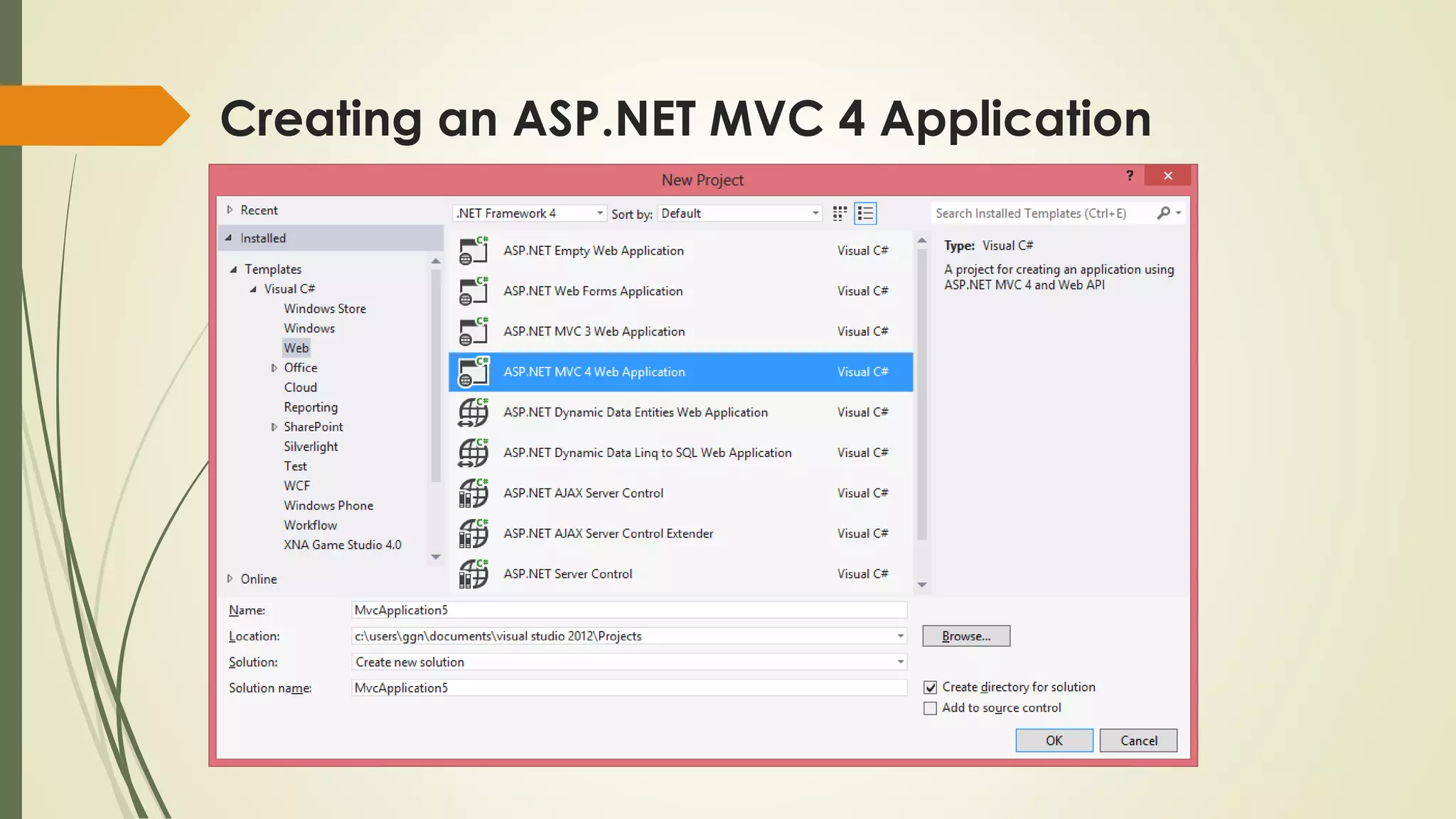Viewport: 1456px width, 819px height.
Task: Click the Dynamic Data Linq to SQL icon
Action: coord(473,453)
